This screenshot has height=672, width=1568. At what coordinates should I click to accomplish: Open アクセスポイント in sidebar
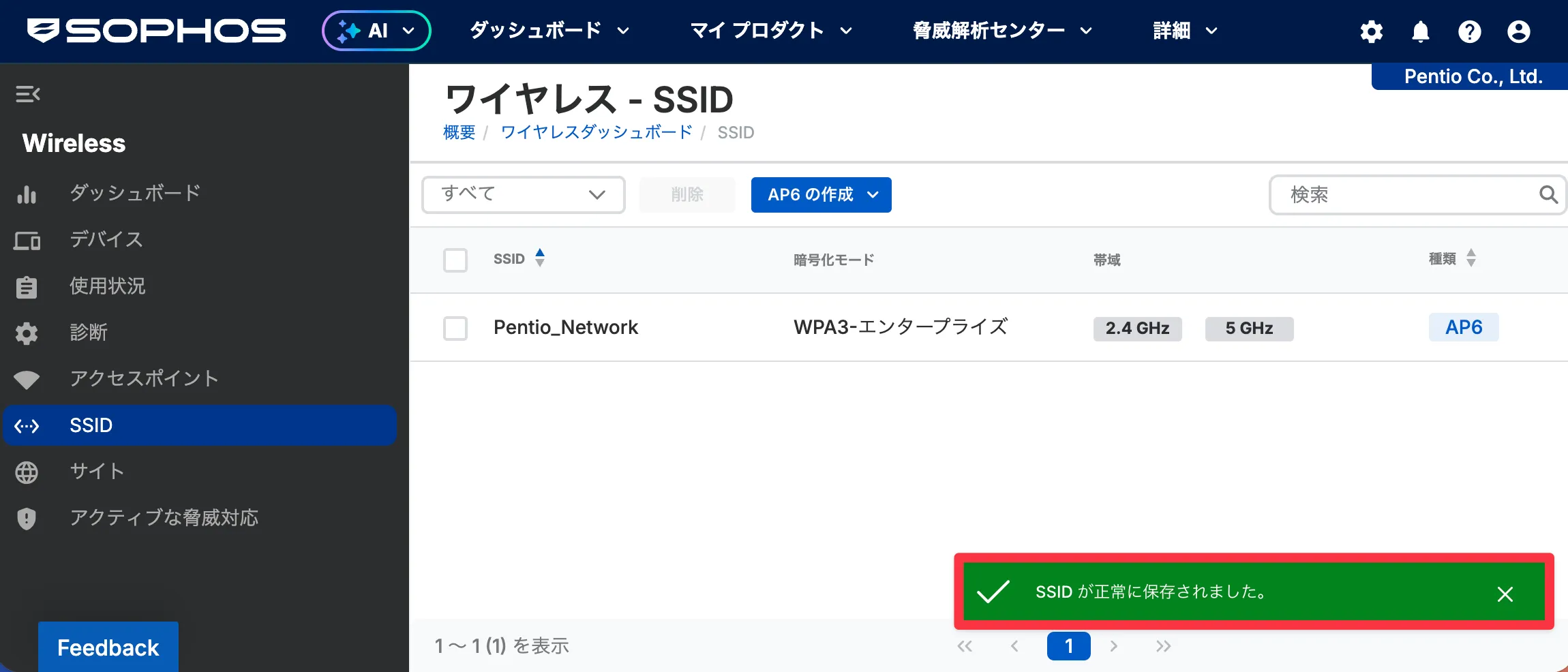coord(144,378)
